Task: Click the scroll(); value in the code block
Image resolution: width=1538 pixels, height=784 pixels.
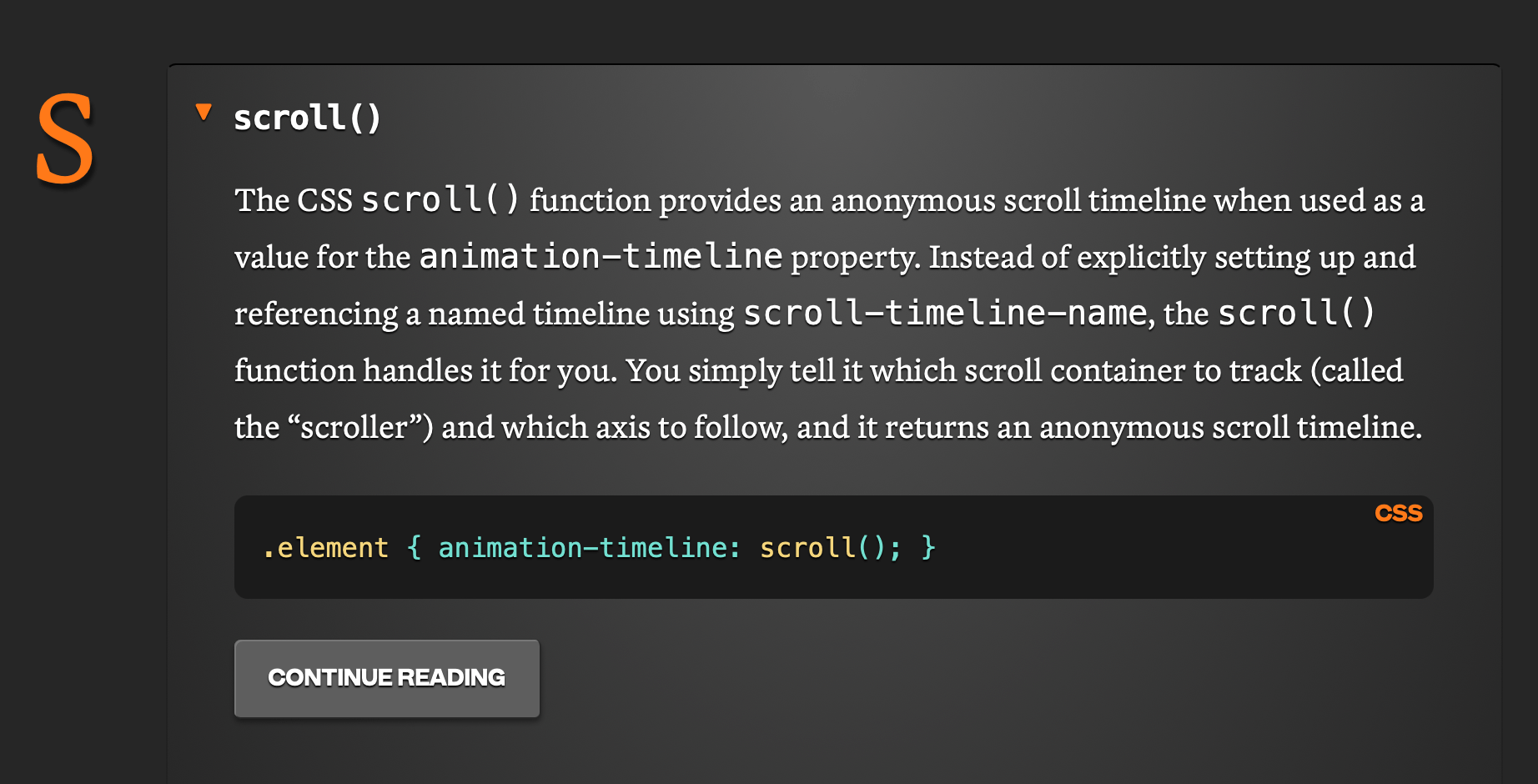Action: [830, 548]
